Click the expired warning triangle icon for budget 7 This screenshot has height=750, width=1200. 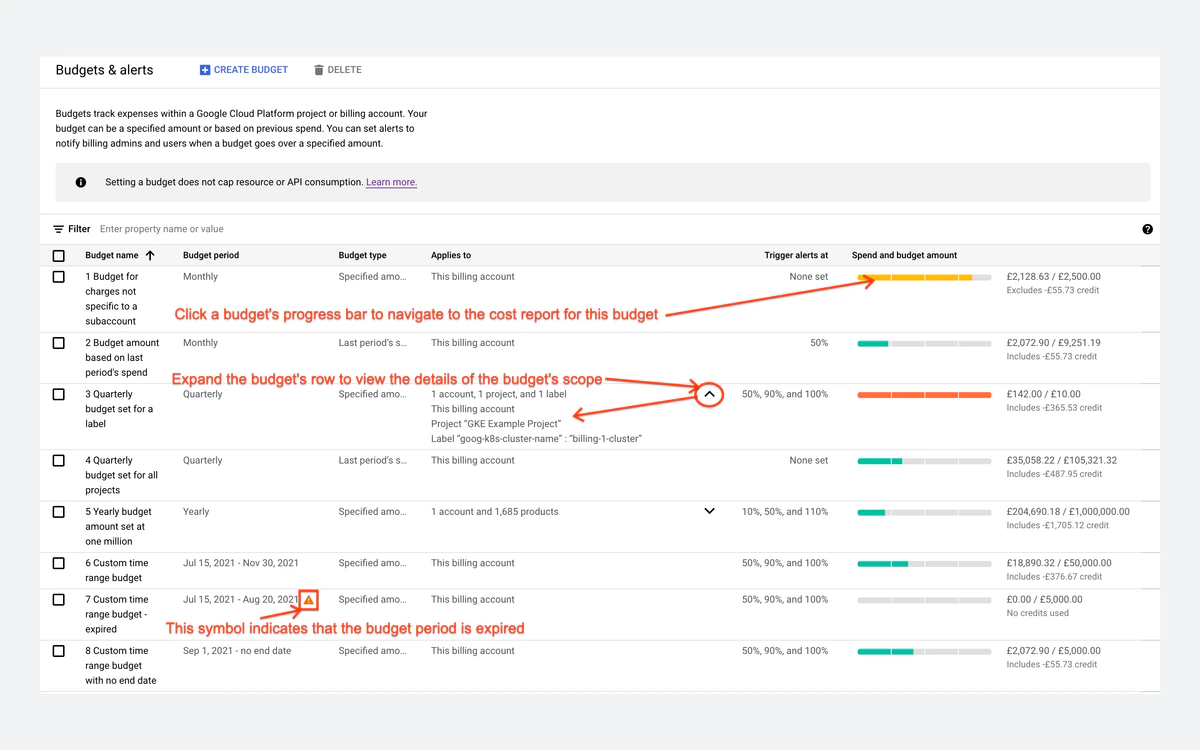pos(309,600)
